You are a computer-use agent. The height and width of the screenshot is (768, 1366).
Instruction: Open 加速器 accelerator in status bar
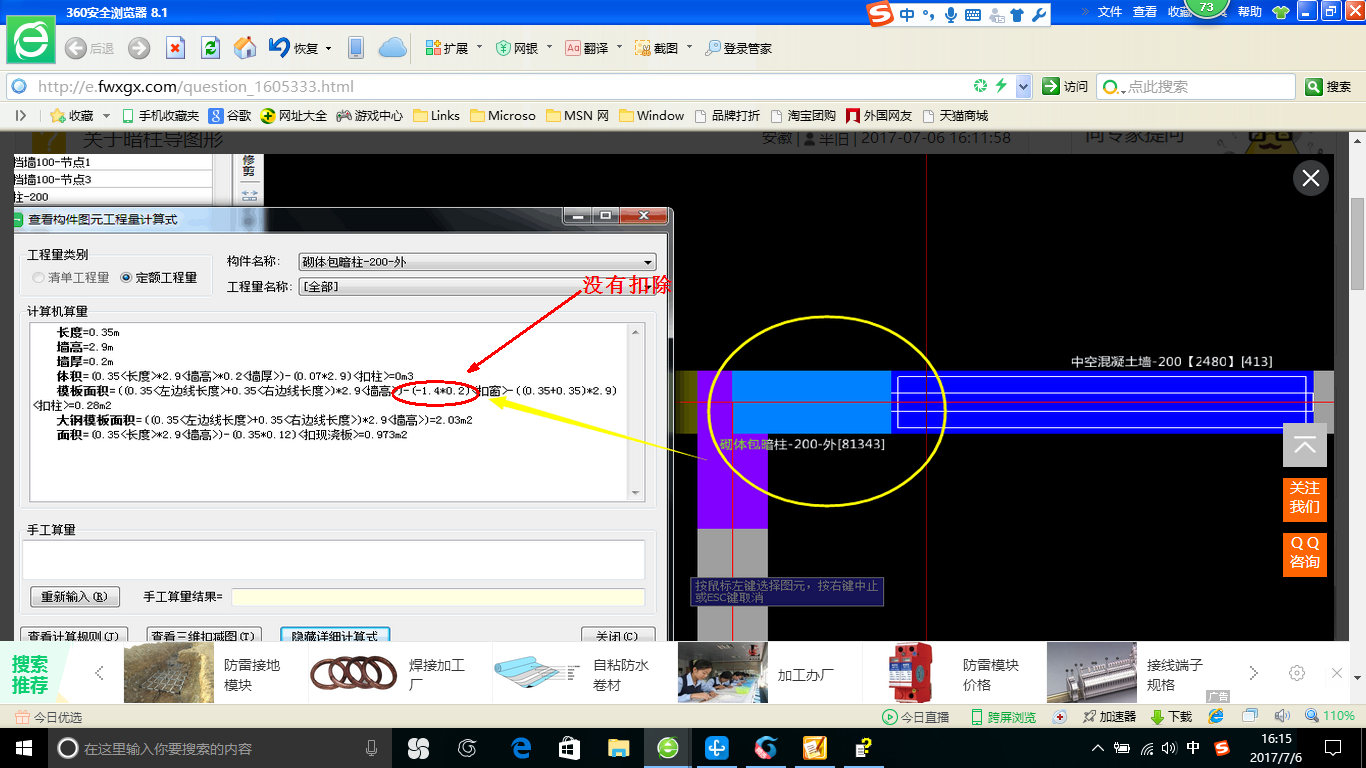pos(1109,717)
